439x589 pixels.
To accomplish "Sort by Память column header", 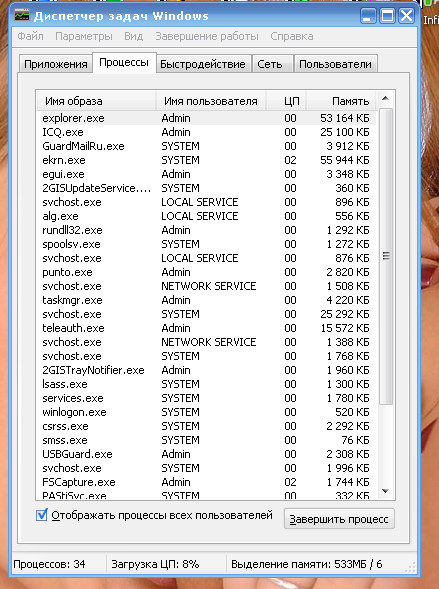I will pos(341,101).
